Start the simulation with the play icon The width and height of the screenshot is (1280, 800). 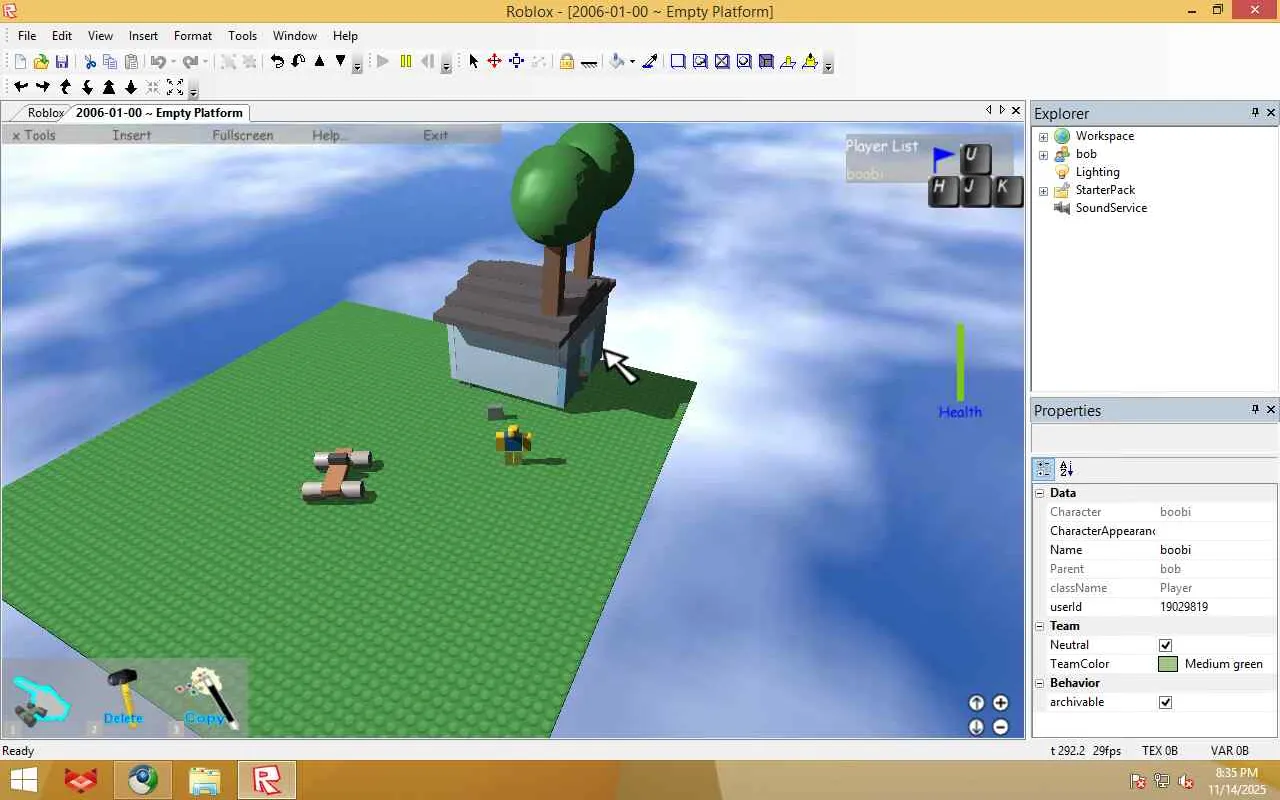pos(383,62)
